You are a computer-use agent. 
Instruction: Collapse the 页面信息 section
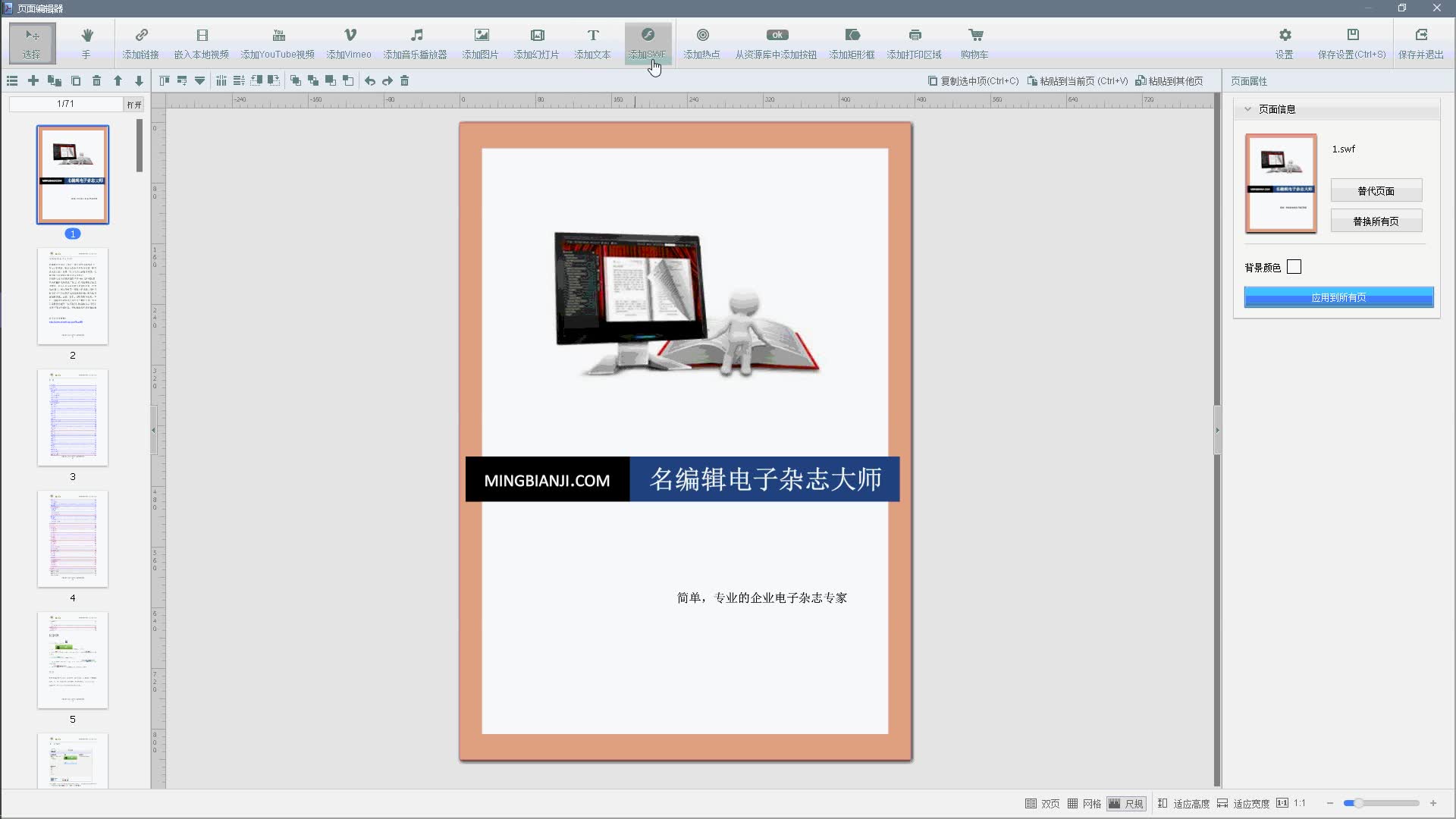(1247, 109)
